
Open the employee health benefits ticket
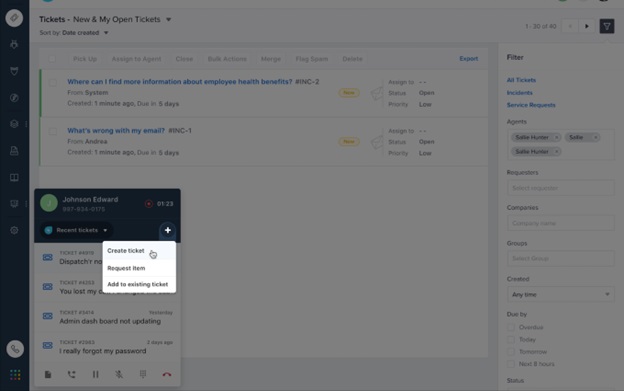[x=179, y=82]
